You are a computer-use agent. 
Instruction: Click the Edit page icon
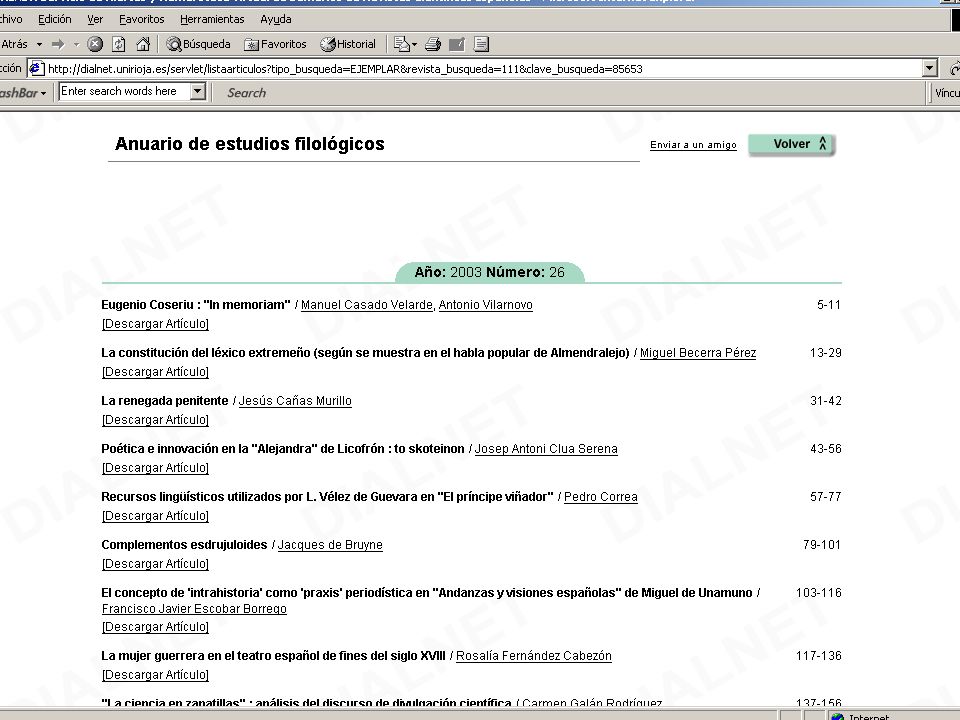click(457, 44)
